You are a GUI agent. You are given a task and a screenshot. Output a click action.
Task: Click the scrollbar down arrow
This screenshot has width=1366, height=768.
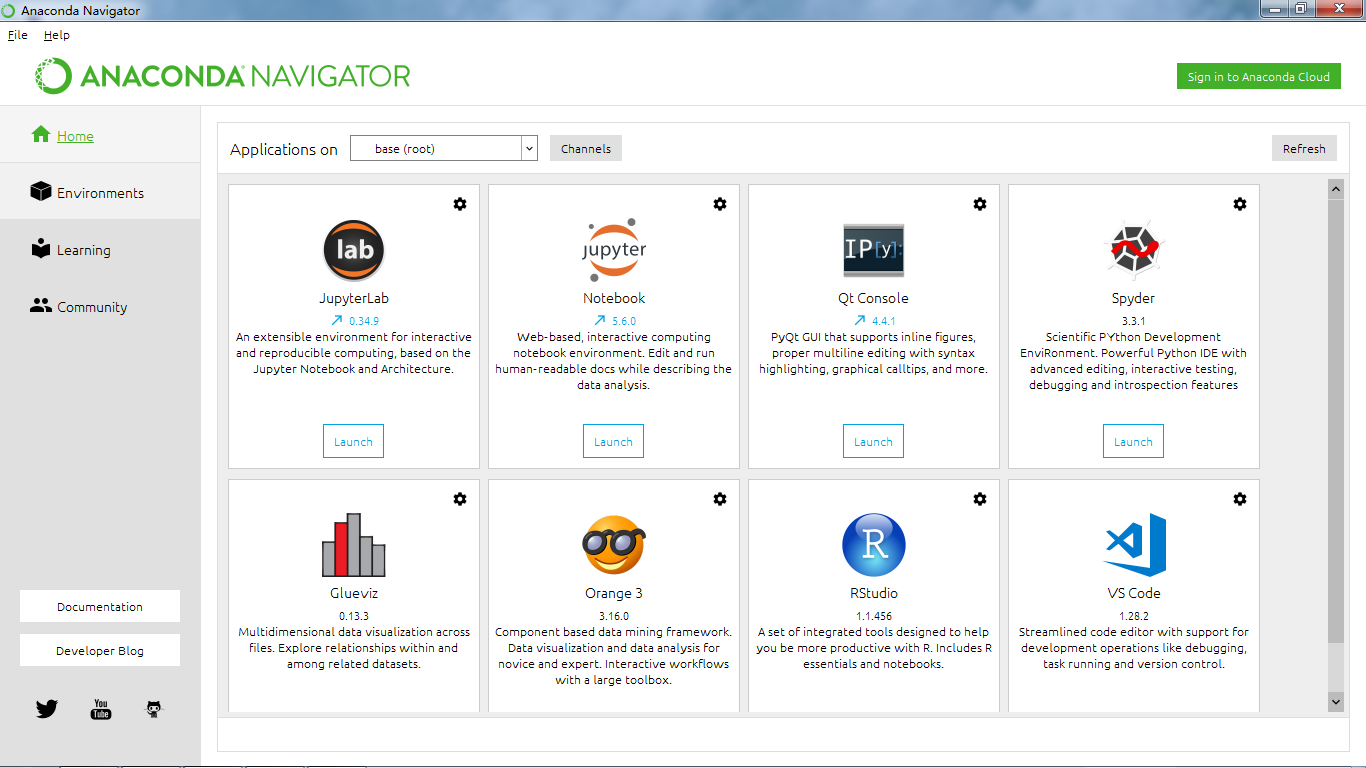[1335, 702]
